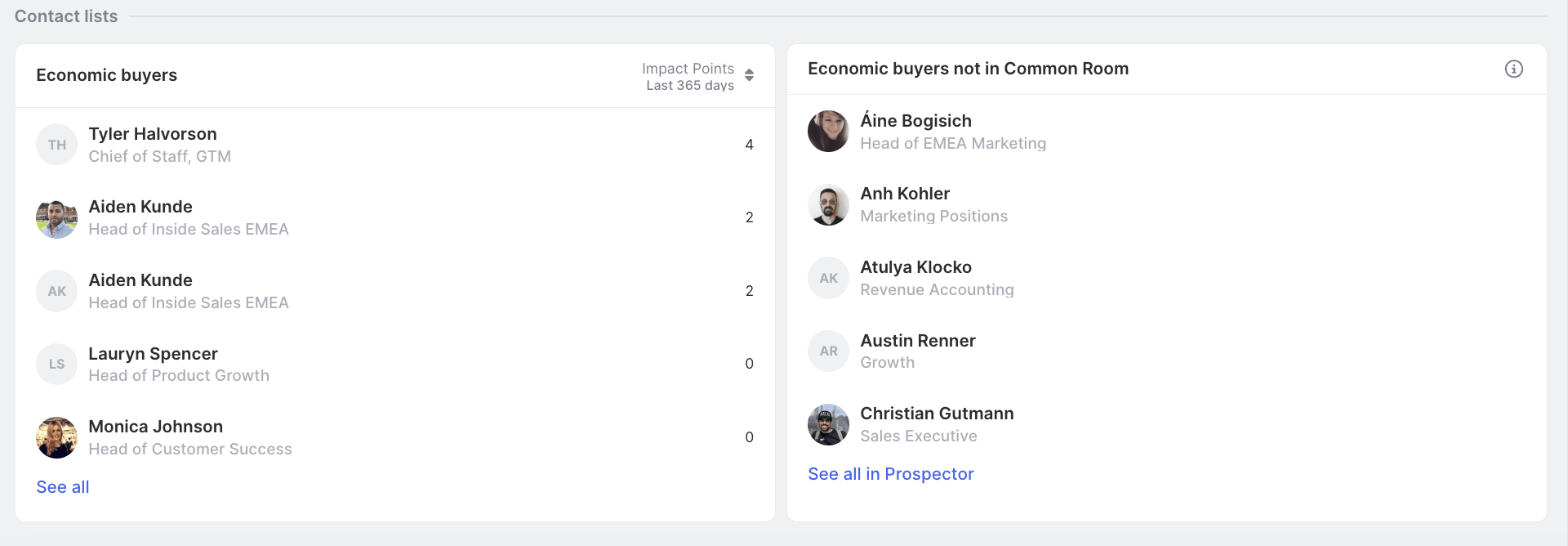Image resolution: width=1568 pixels, height=546 pixels.
Task: Open Christian Gutmann's contact name
Action: 937,414
